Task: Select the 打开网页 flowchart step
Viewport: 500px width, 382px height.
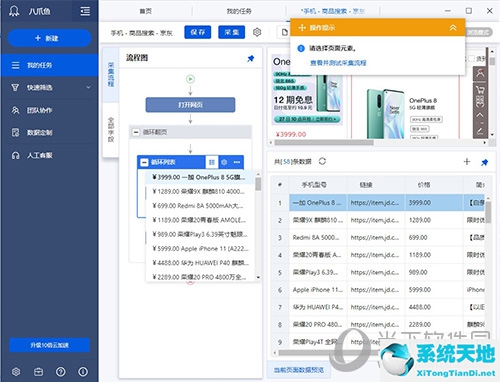Action: coord(190,105)
